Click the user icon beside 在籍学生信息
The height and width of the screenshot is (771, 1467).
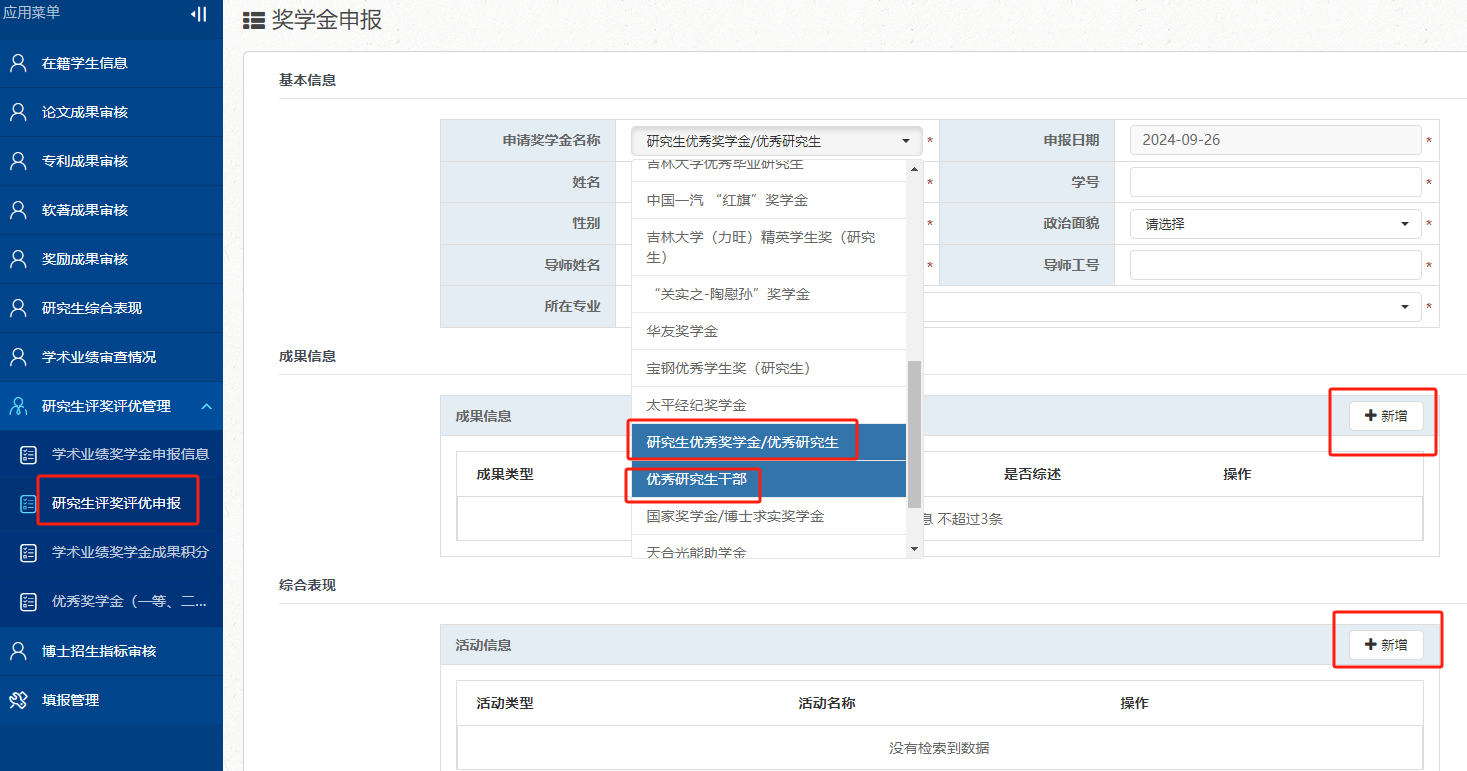coord(18,63)
